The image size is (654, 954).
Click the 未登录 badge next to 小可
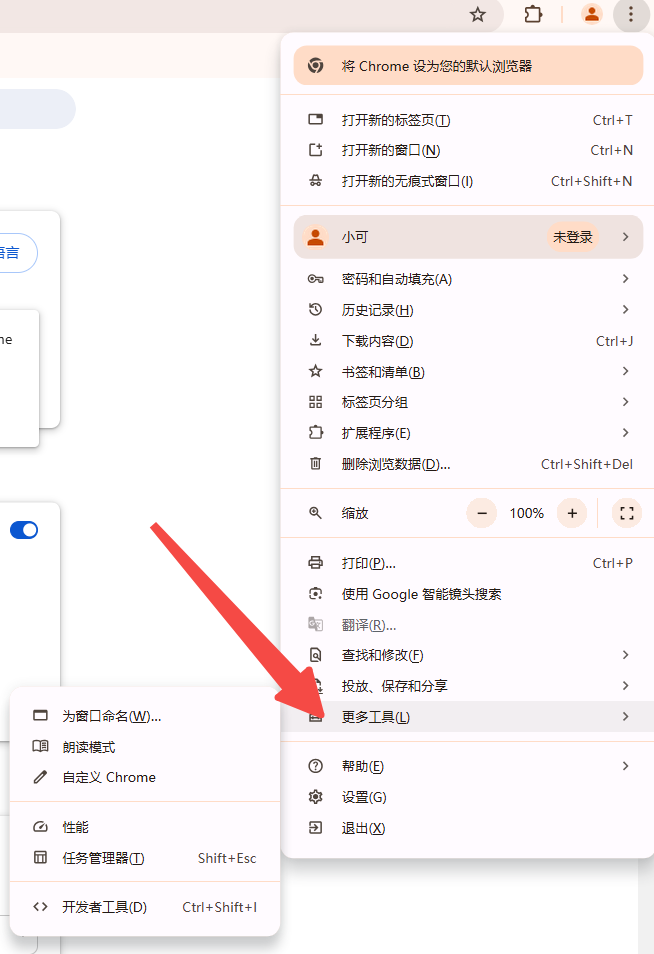[572, 237]
